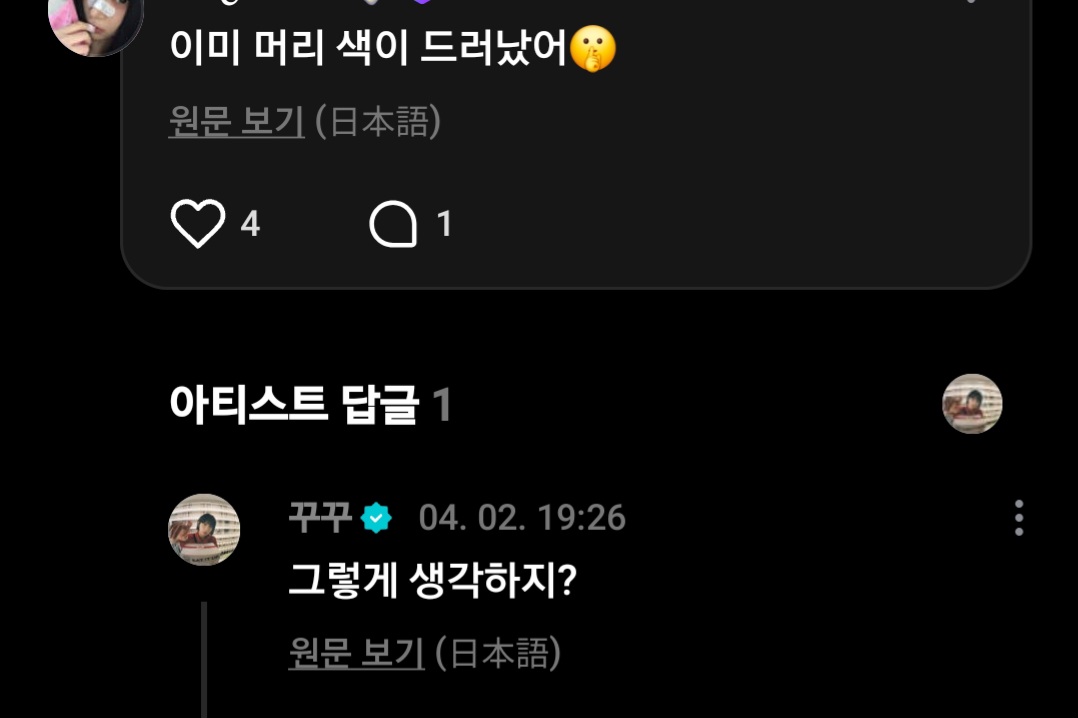Tap the (日本語) label under the fan's post

click(378, 121)
